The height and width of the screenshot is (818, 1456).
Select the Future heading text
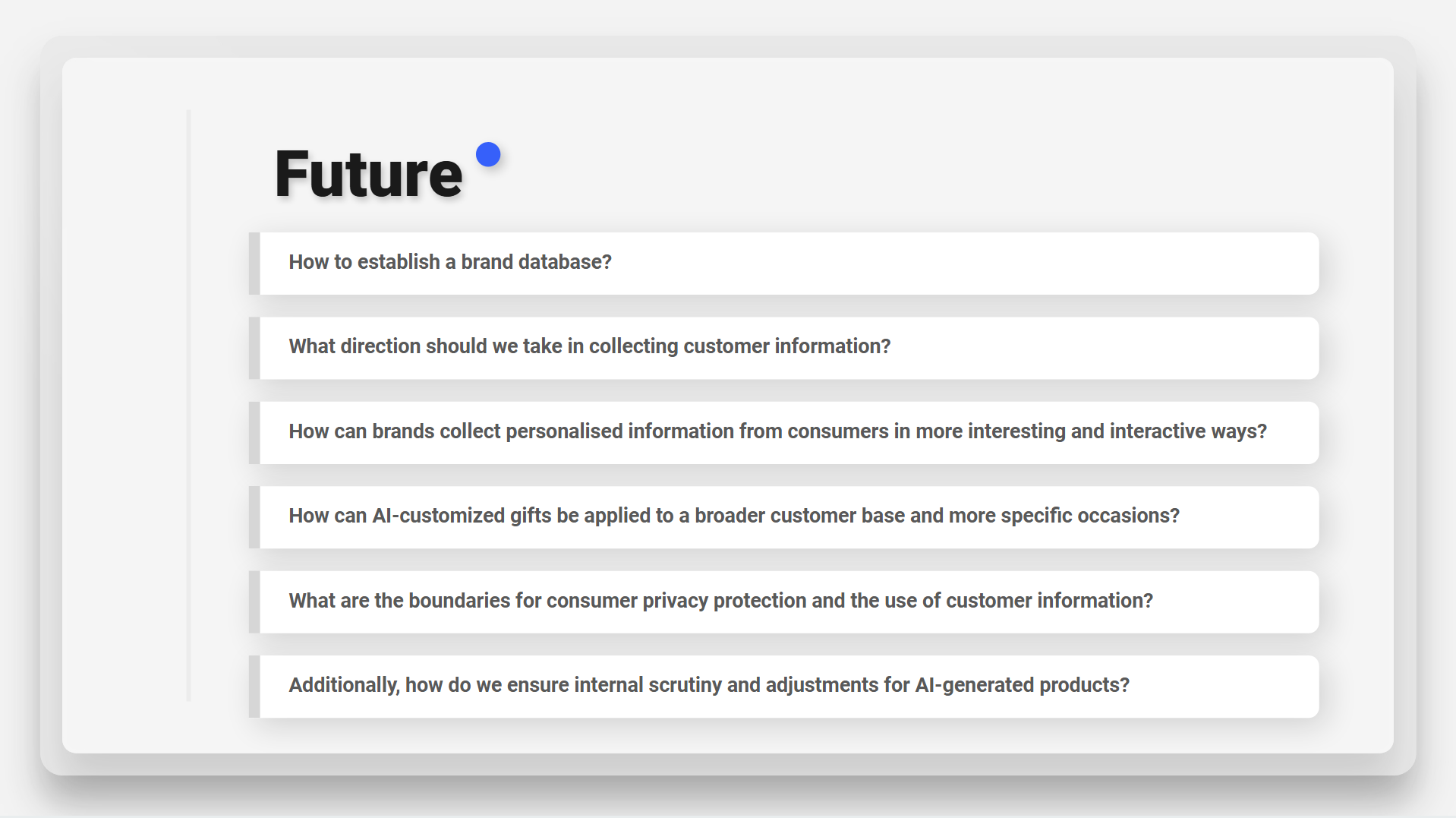(368, 175)
